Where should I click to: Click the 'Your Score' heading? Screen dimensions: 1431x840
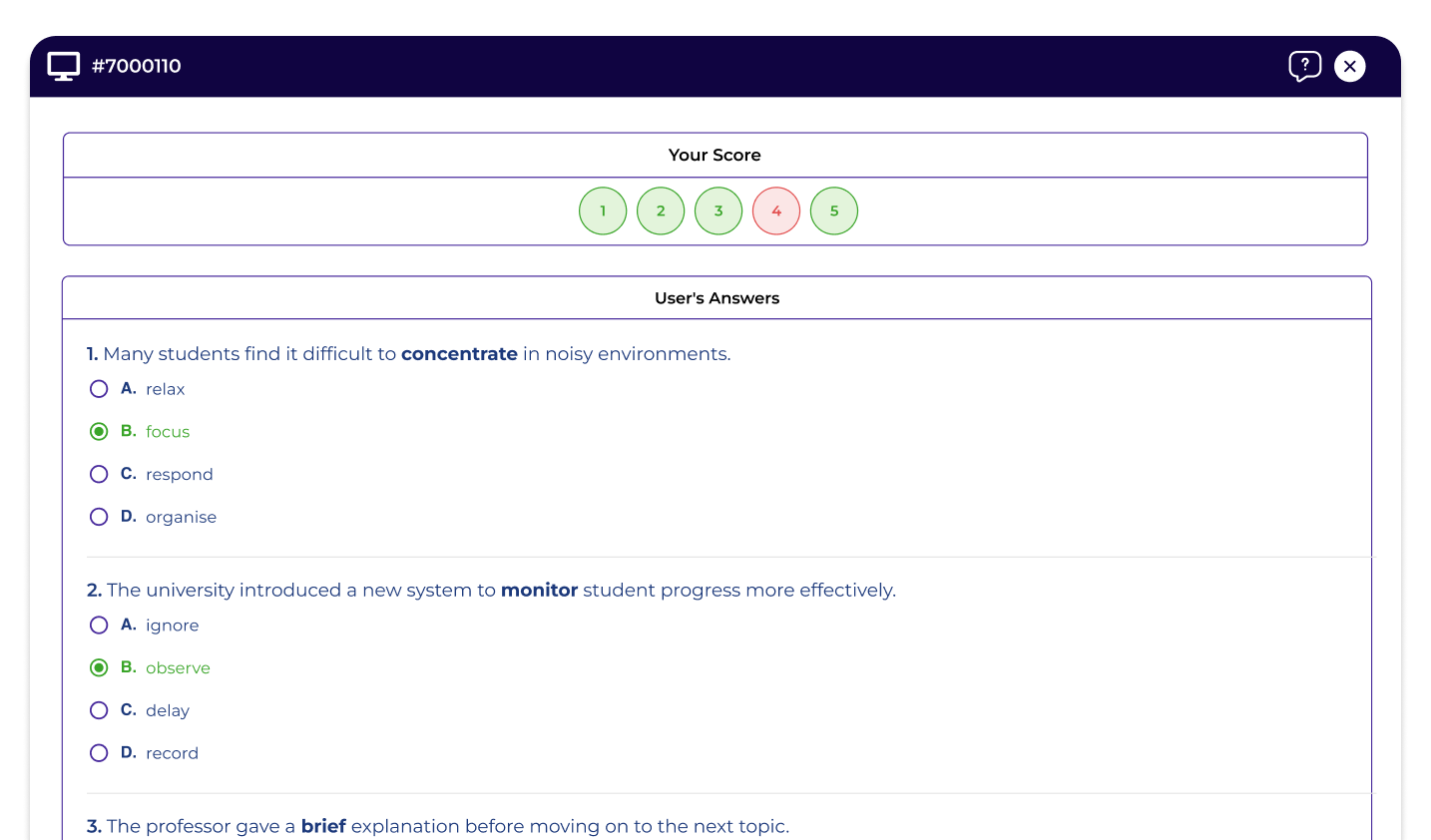click(x=715, y=155)
